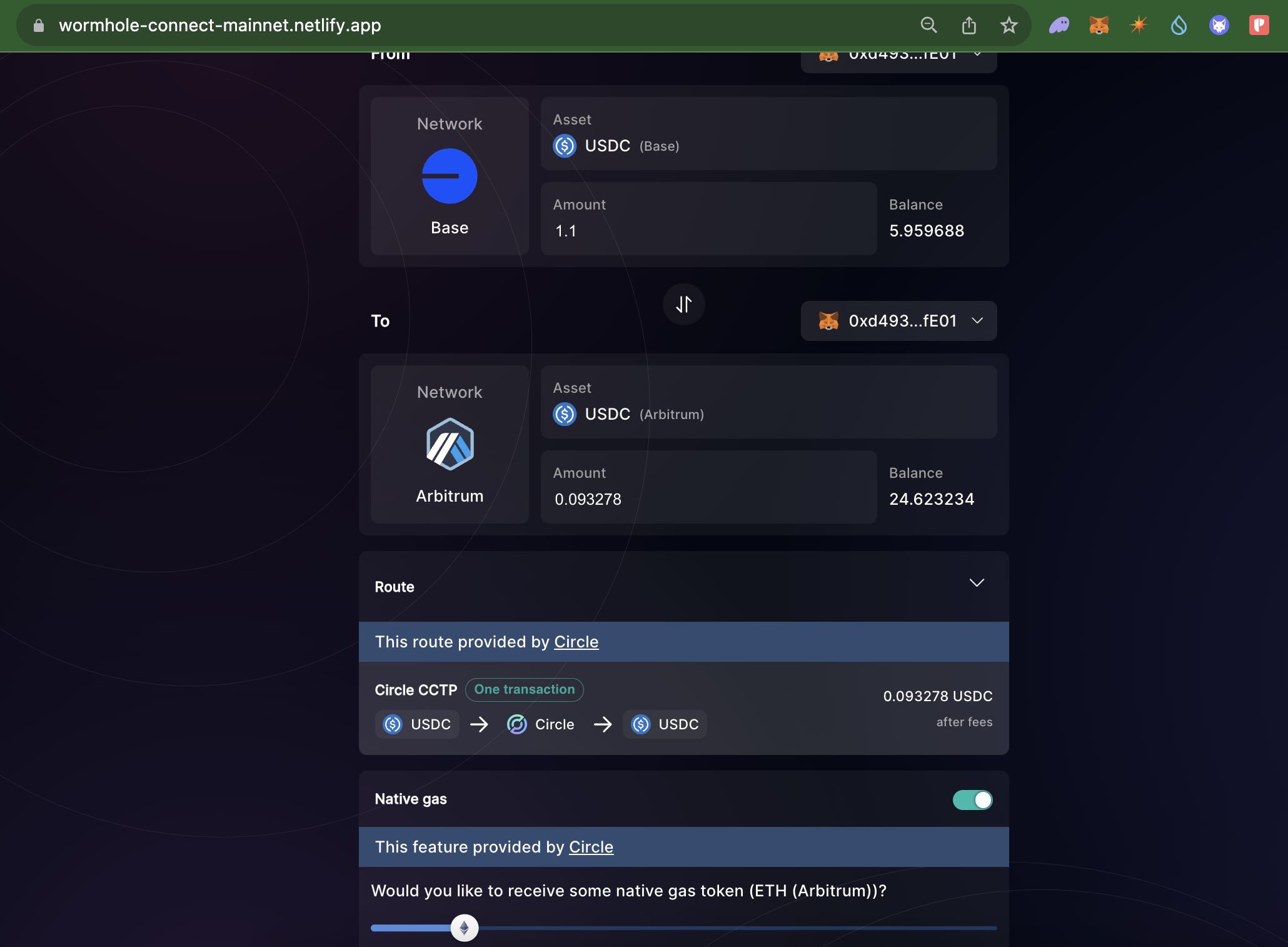Screen dimensions: 1288x947
Task: Expand the sender wallet 0xd493...fE01 dropdown
Action: pos(898,55)
